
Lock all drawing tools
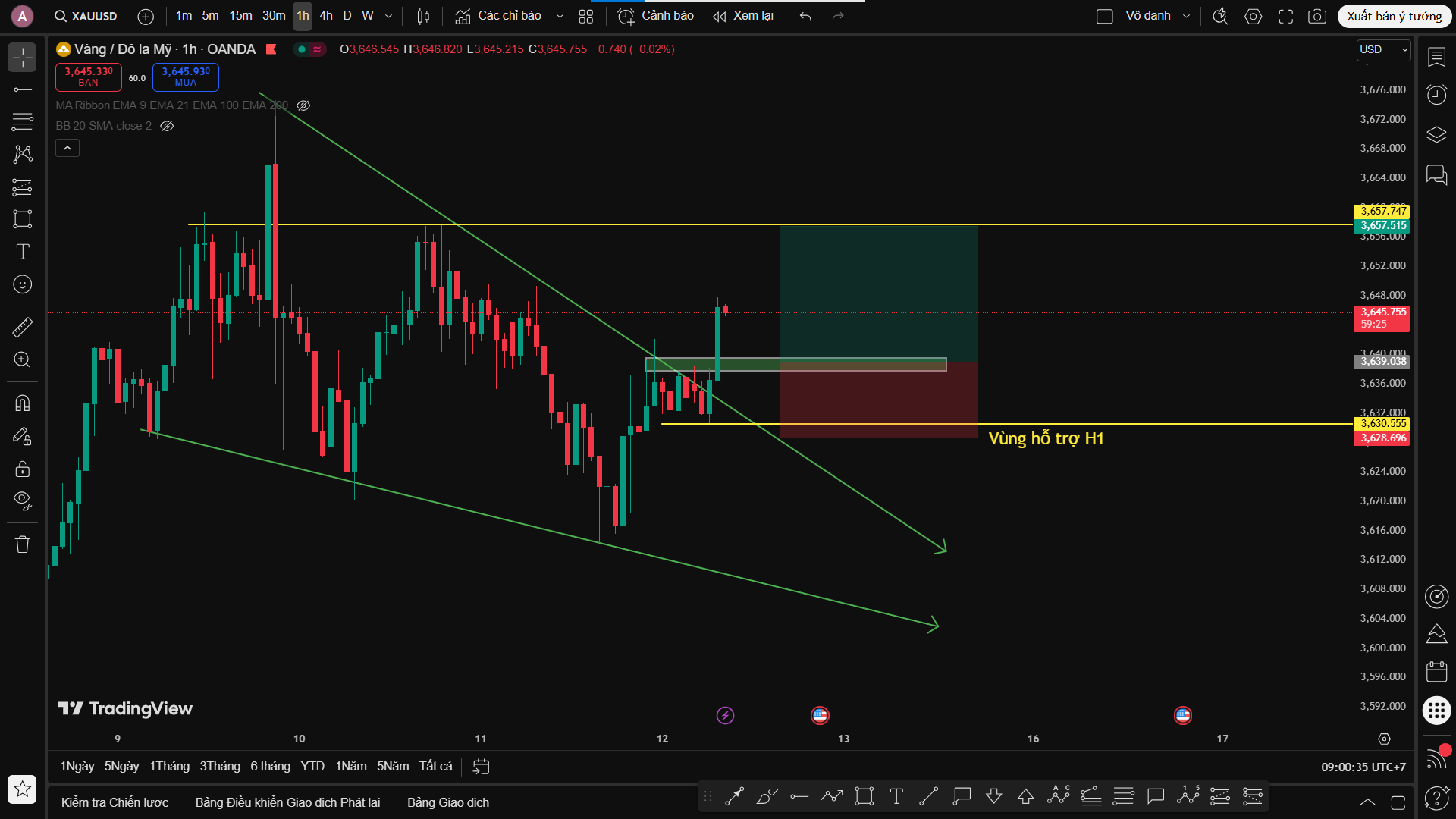(x=23, y=469)
